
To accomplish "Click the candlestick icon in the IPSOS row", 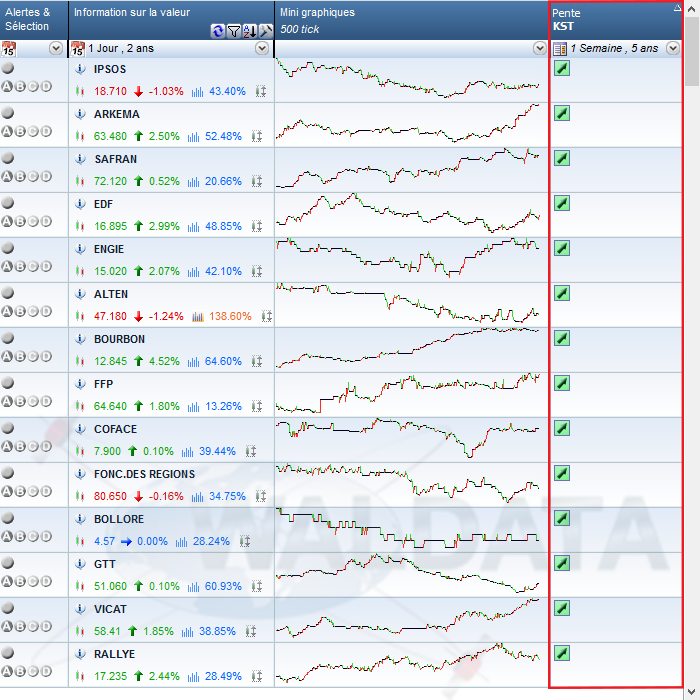I will coord(80,91).
